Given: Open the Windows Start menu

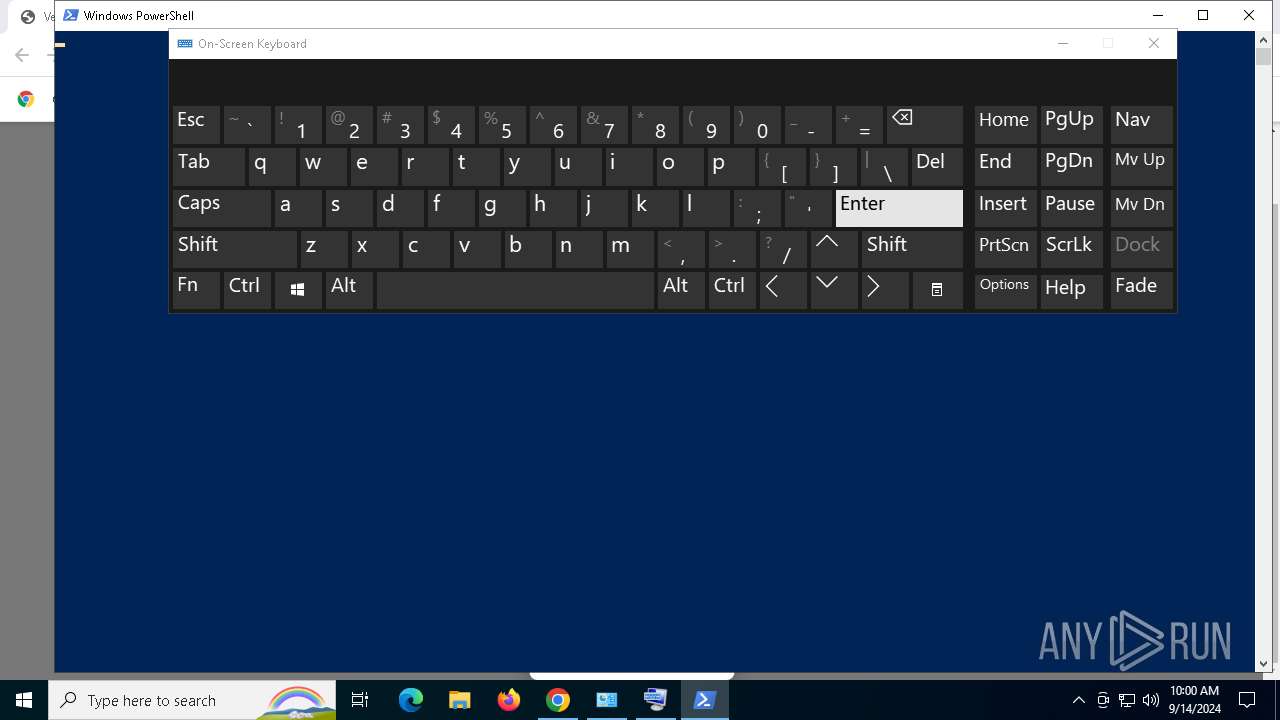Looking at the screenshot, I should (x=24, y=700).
